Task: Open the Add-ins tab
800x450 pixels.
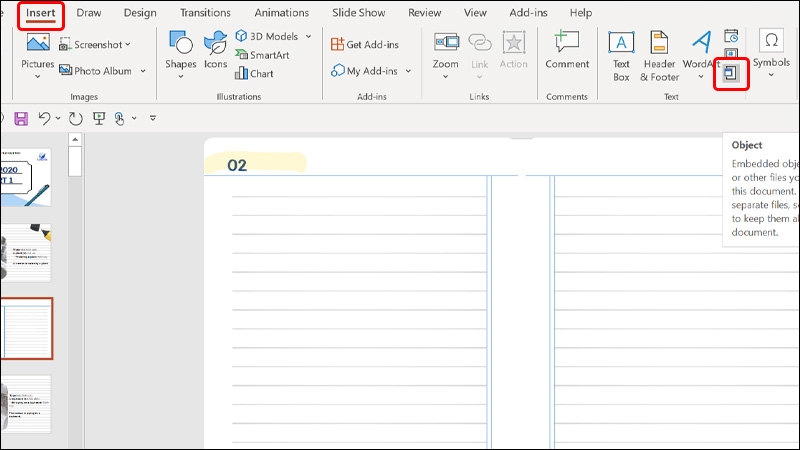Action: tap(528, 13)
